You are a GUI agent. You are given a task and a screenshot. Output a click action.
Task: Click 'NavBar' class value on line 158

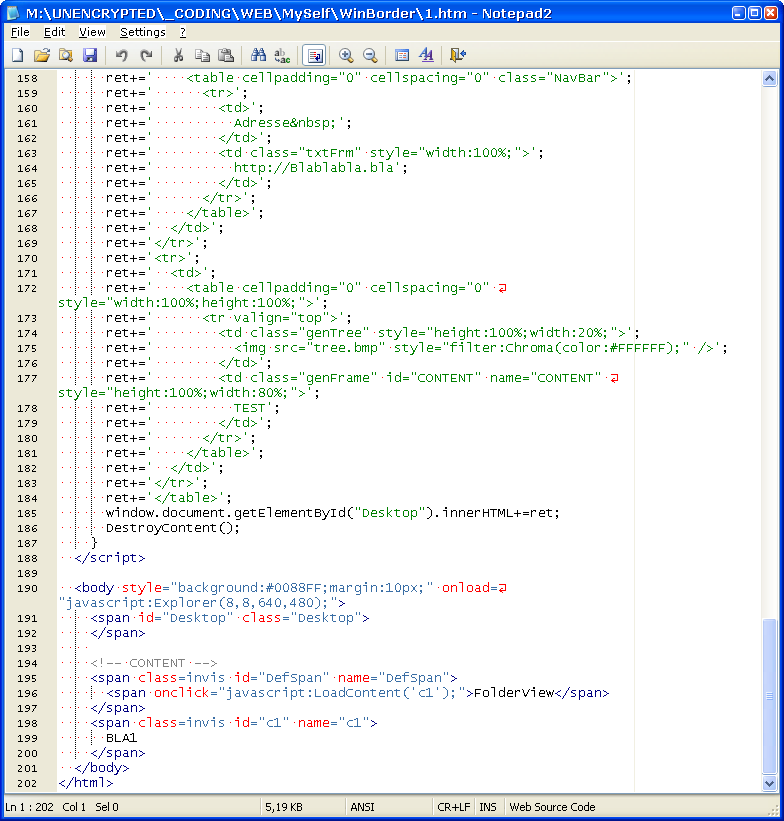(577, 78)
